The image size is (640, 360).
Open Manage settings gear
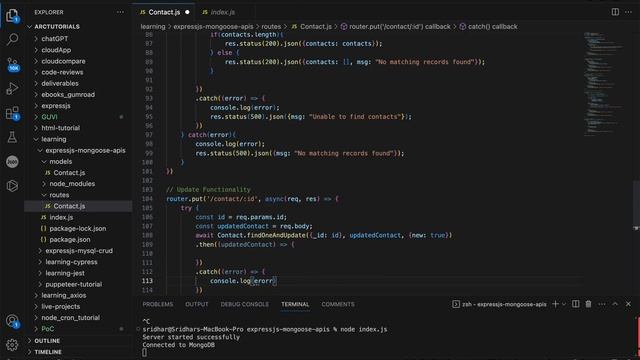pos(12,345)
